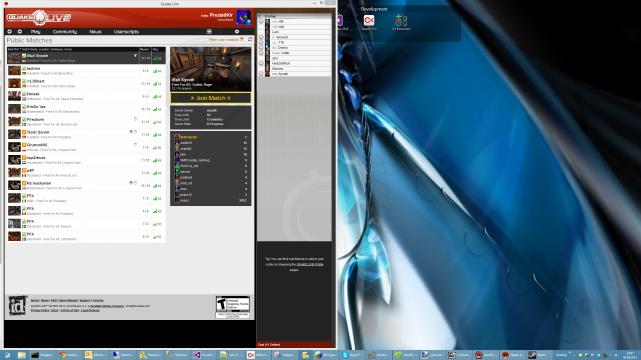This screenshot has height=360, width=641.
Task: Sort matches by the Ping column
Action: (155, 49)
